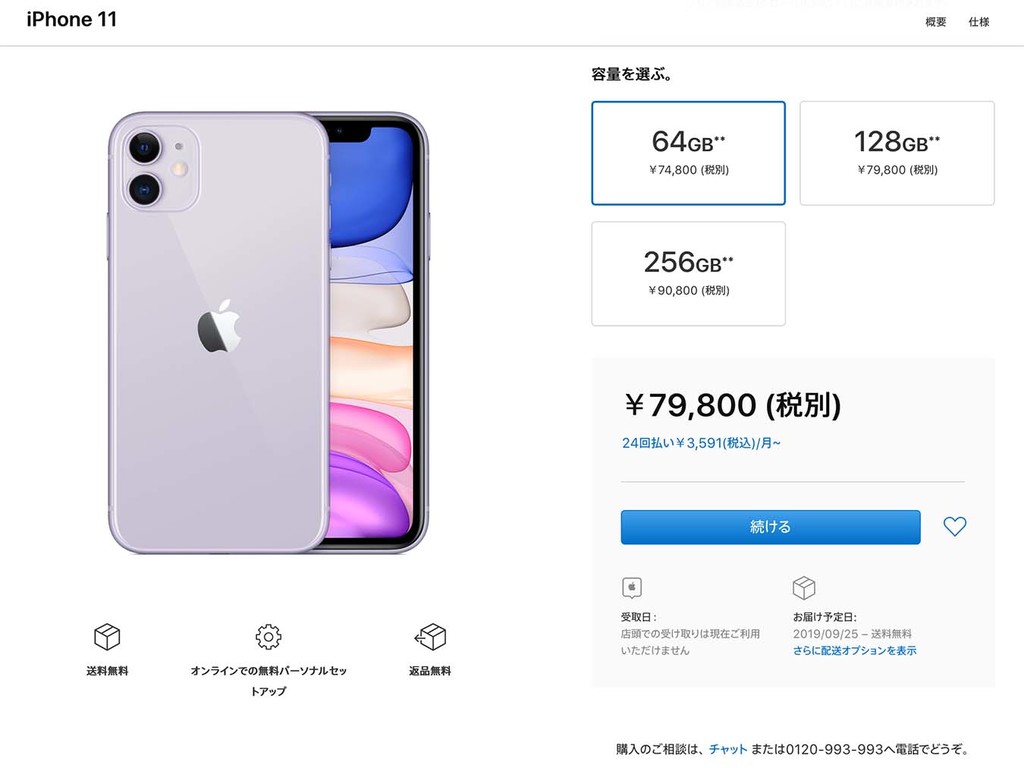Image resolution: width=1024 pixels, height=768 pixels.
Task: Select the 128GB capacity option
Action: pos(897,153)
